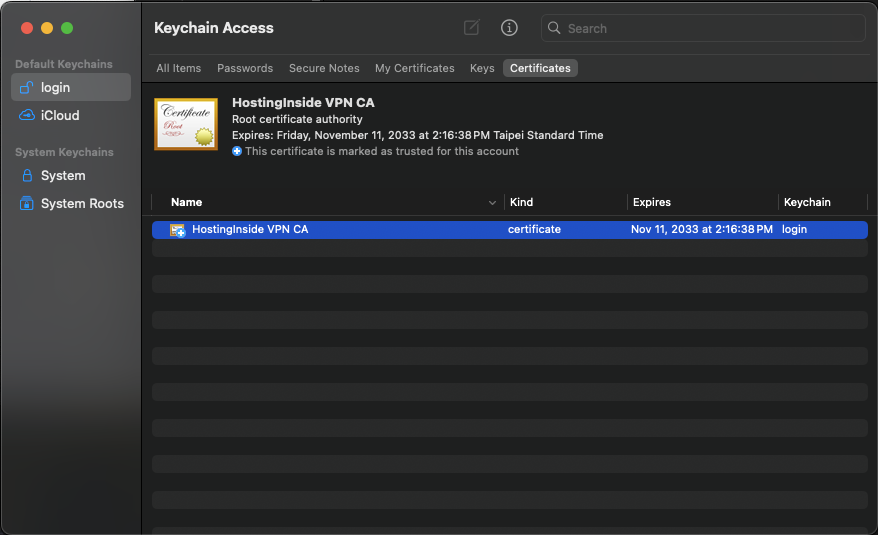878x535 pixels.
Task: Switch to the Passwords tab
Action: point(245,68)
